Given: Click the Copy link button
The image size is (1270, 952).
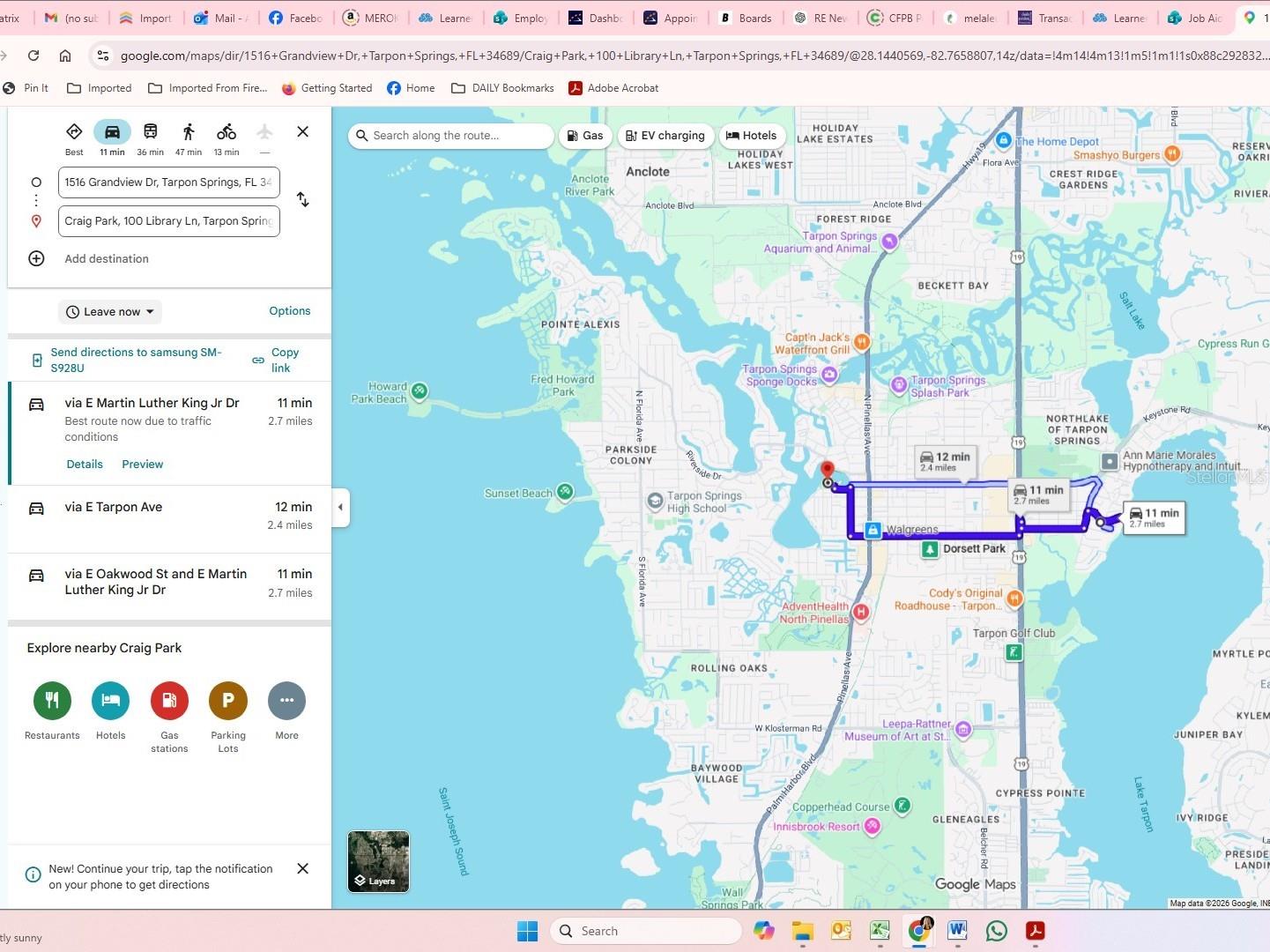Looking at the screenshot, I should pos(277,360).
